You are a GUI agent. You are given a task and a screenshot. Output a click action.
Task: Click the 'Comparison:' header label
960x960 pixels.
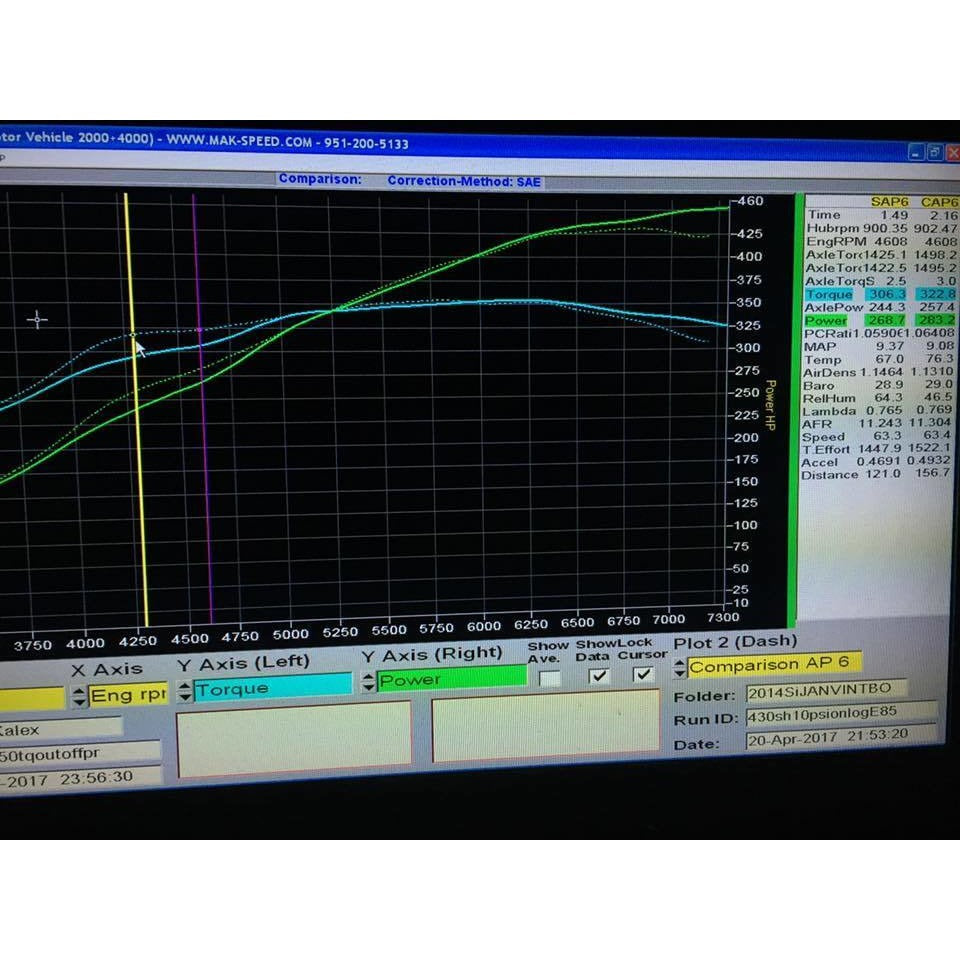click(x=320, y=179)
